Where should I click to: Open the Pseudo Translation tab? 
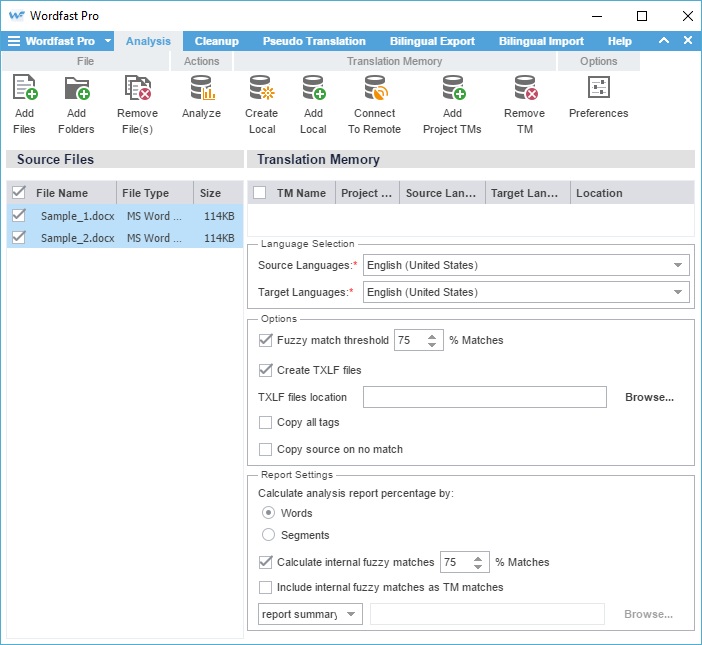(314, 41)
